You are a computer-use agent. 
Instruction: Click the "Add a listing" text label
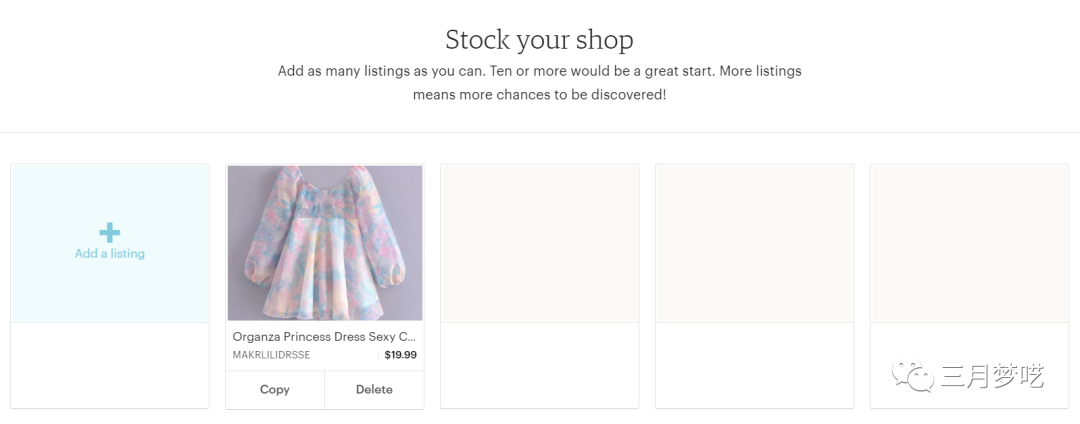[x=110, y=254]
